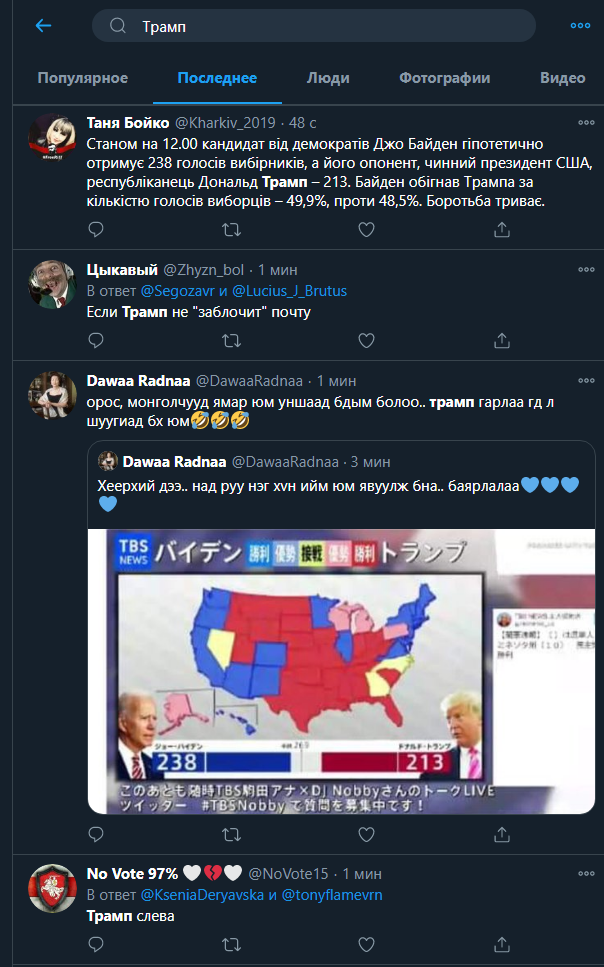Share Dawaa Radnaa's tweet
This screenshot has width=604, height=967.
tap(502, 833)
